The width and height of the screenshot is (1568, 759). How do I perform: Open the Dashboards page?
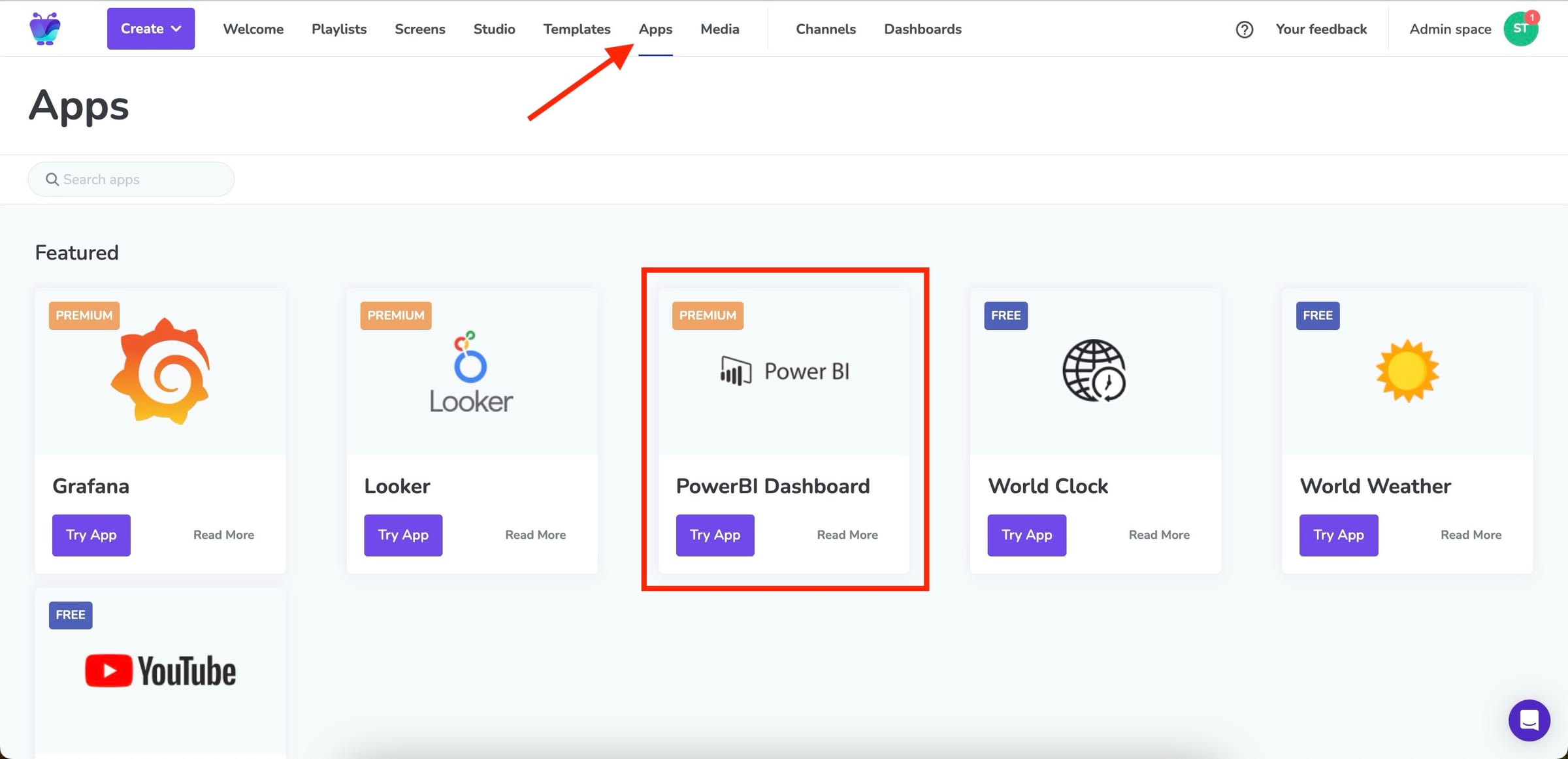(x=923, y=29)
